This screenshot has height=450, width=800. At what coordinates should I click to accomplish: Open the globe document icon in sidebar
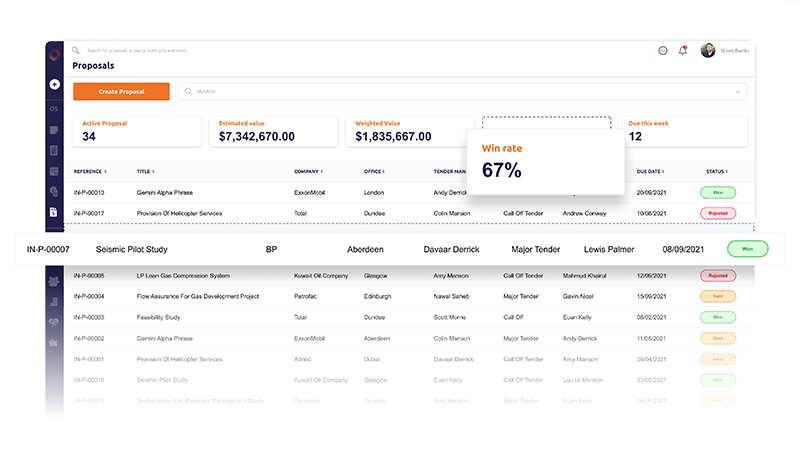click(54, 191)
